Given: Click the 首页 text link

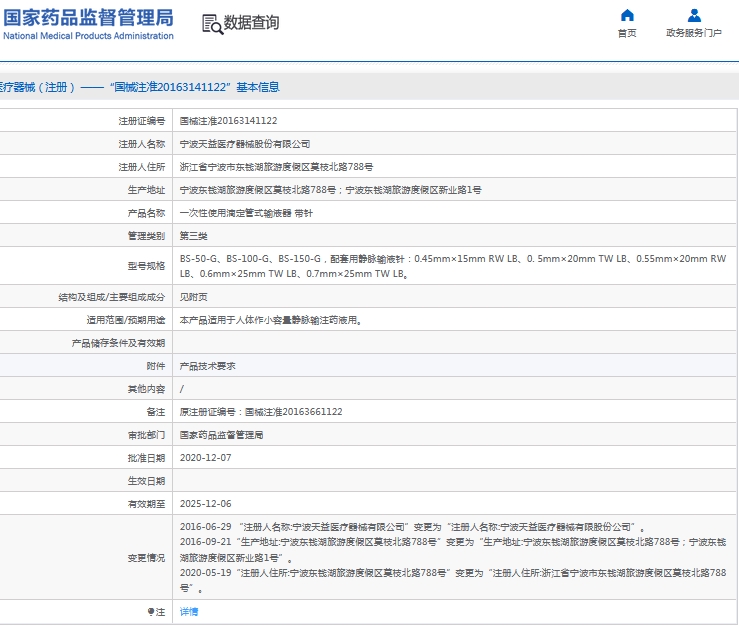Looking at the screenshot, I should pyautogui.click(x=627, y=33).
